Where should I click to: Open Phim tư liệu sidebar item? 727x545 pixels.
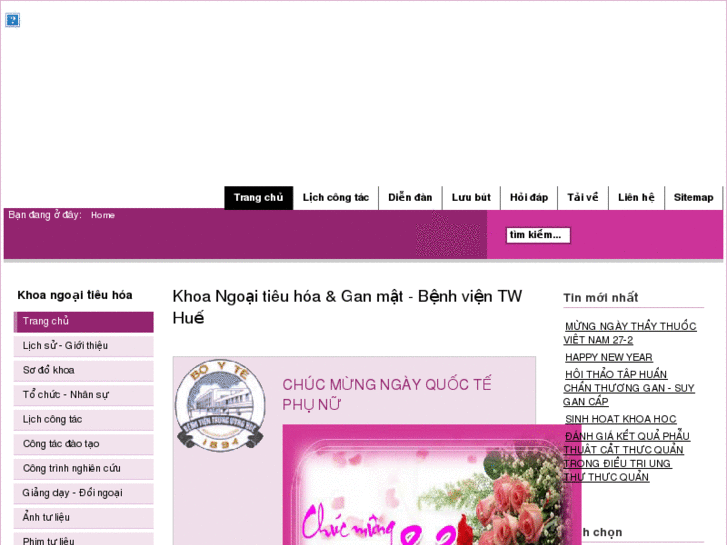tap(83, 540)
